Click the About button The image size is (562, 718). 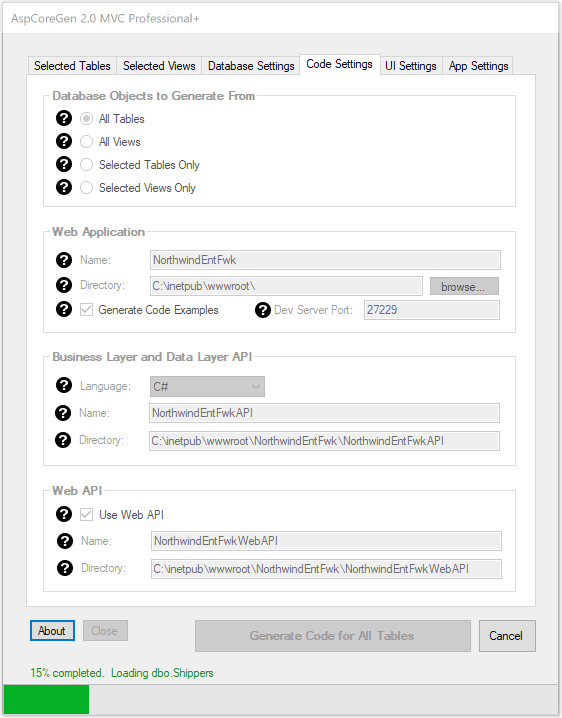point(52,631)
